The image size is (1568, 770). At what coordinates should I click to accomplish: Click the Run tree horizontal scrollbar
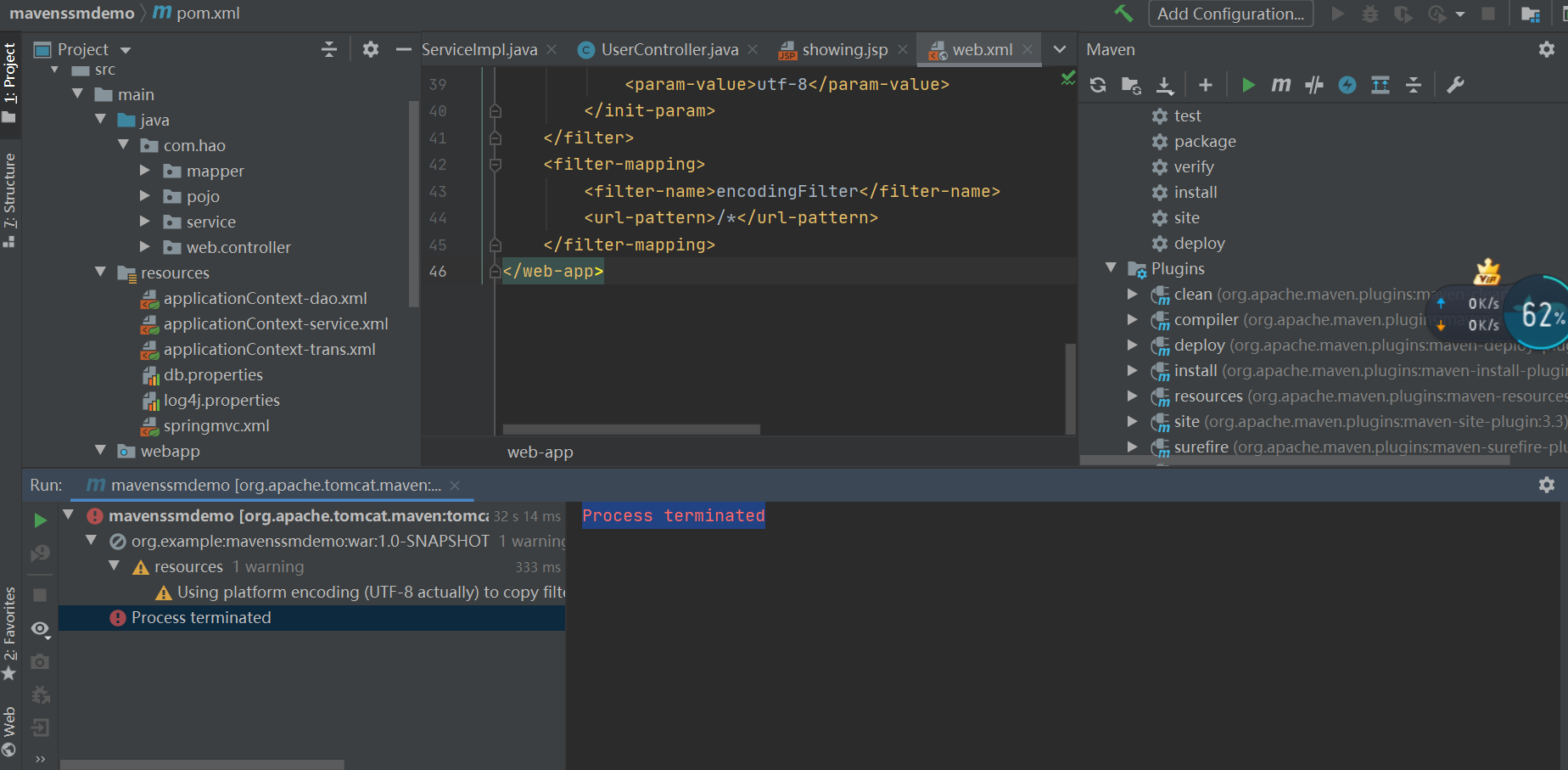201,764
